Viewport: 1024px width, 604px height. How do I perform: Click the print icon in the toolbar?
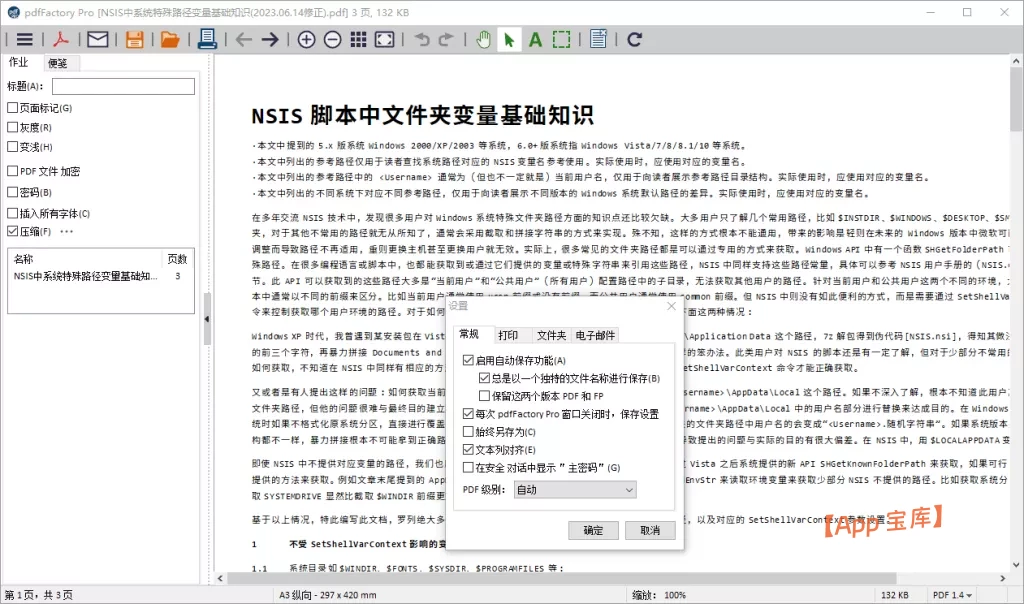[207, 40]
